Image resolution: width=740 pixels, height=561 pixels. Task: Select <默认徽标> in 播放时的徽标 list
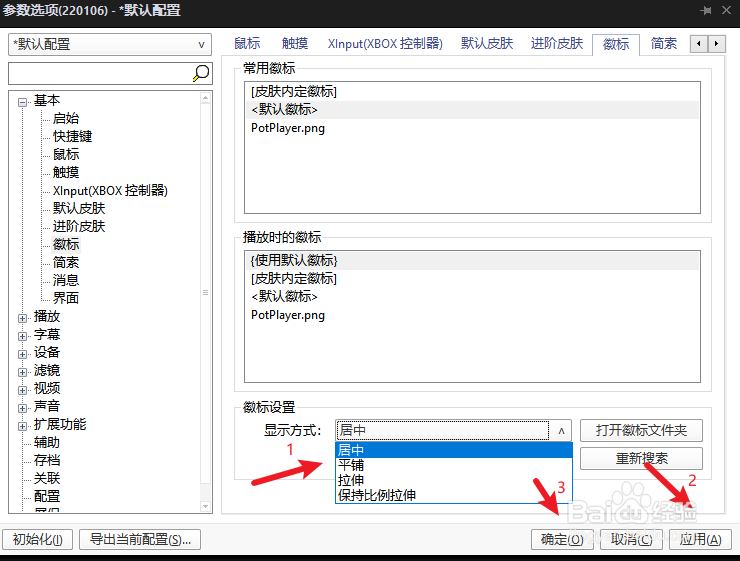click(x=472, y=296)
